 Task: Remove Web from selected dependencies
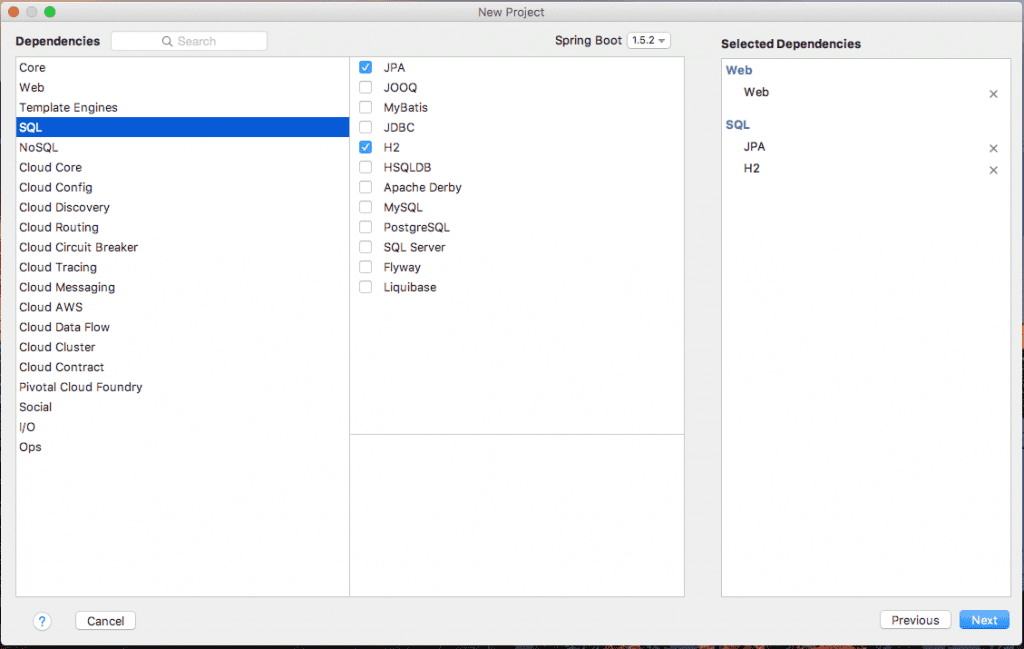click(x=993, y=94)
